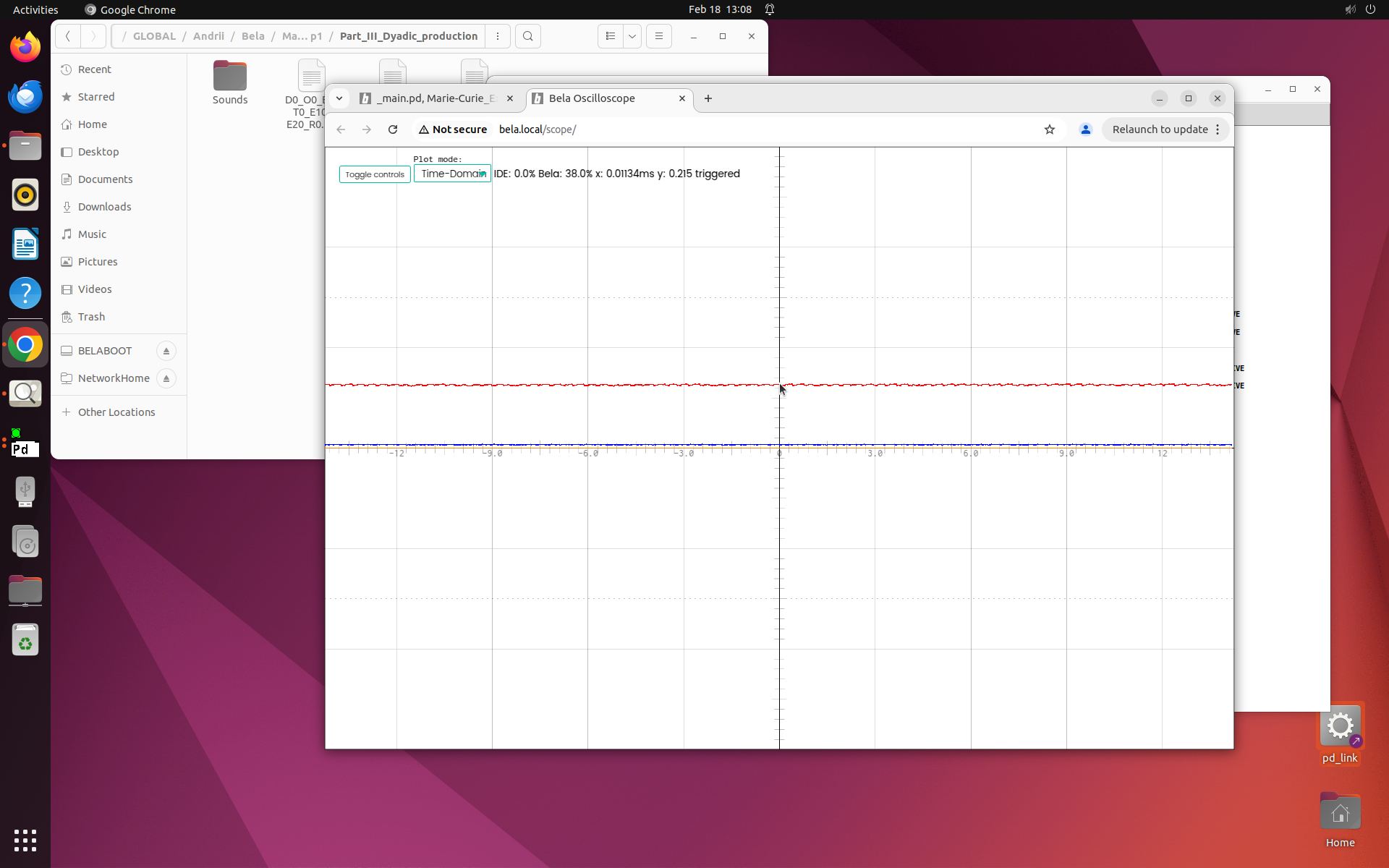
Task: Click the Files search magnifier icon
Action: pyautogui.click(x=528, y=36)
